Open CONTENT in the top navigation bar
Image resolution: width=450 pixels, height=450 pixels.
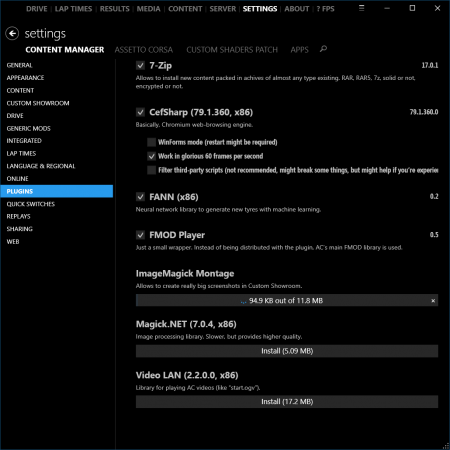(185, 9)
